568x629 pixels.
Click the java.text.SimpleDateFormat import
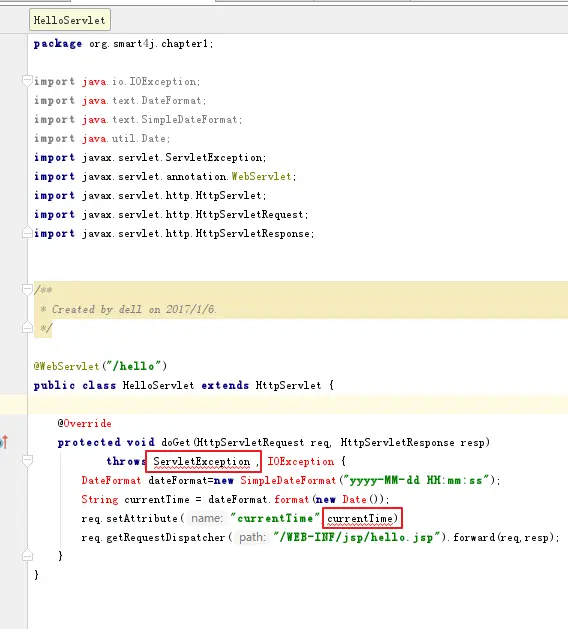(x=138, y=120)
